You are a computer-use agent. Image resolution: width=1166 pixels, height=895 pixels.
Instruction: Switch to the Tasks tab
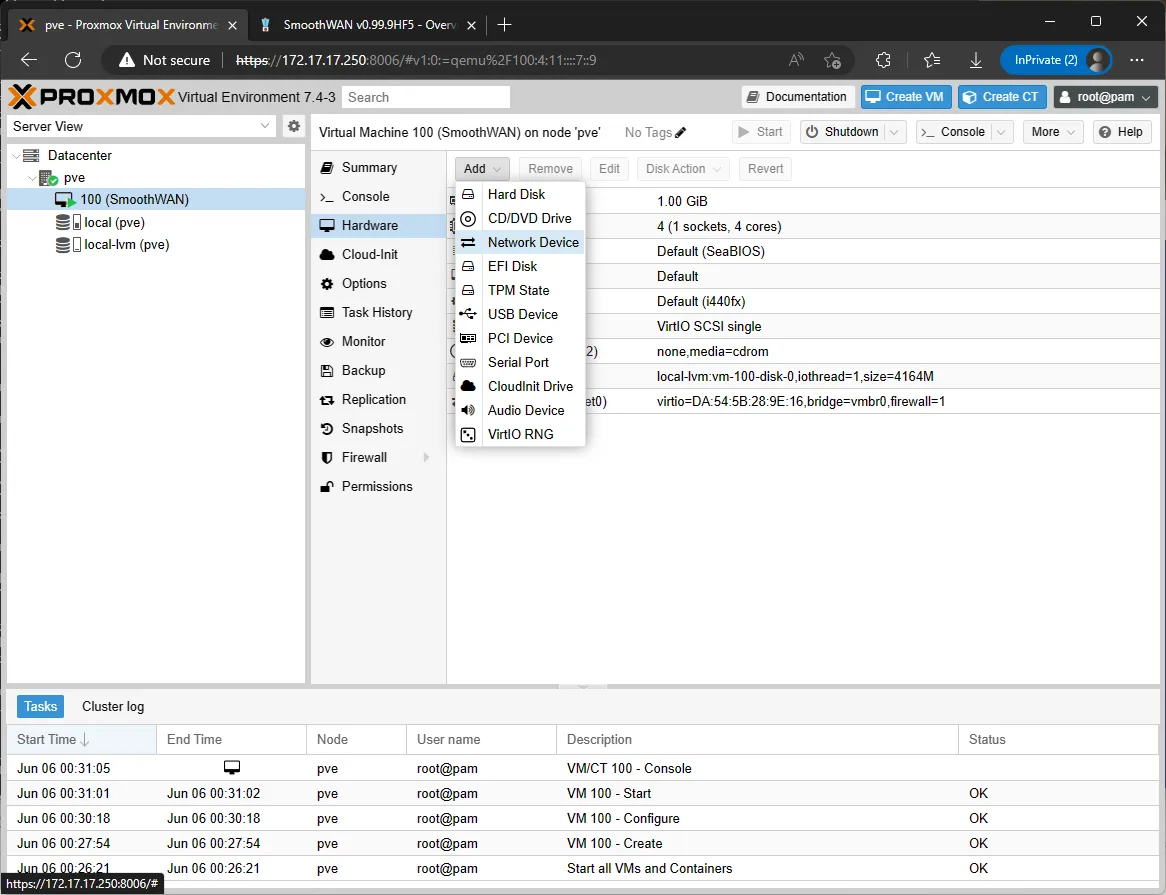[x=40, y=706]
